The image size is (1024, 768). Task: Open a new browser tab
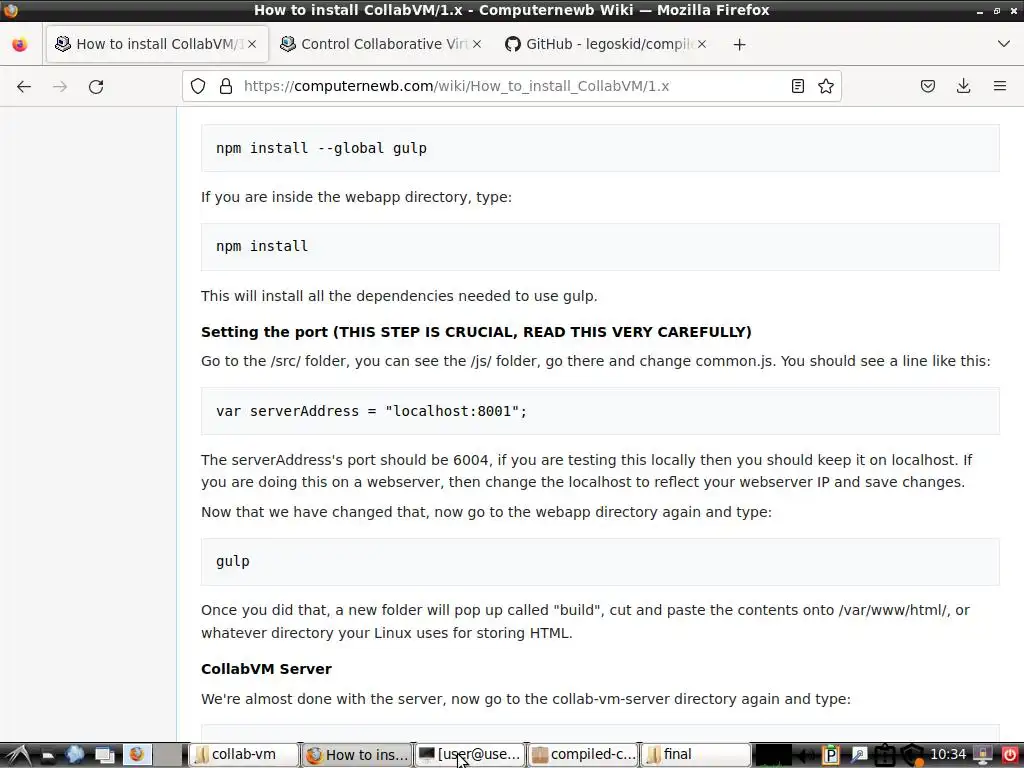coord(739,44)
